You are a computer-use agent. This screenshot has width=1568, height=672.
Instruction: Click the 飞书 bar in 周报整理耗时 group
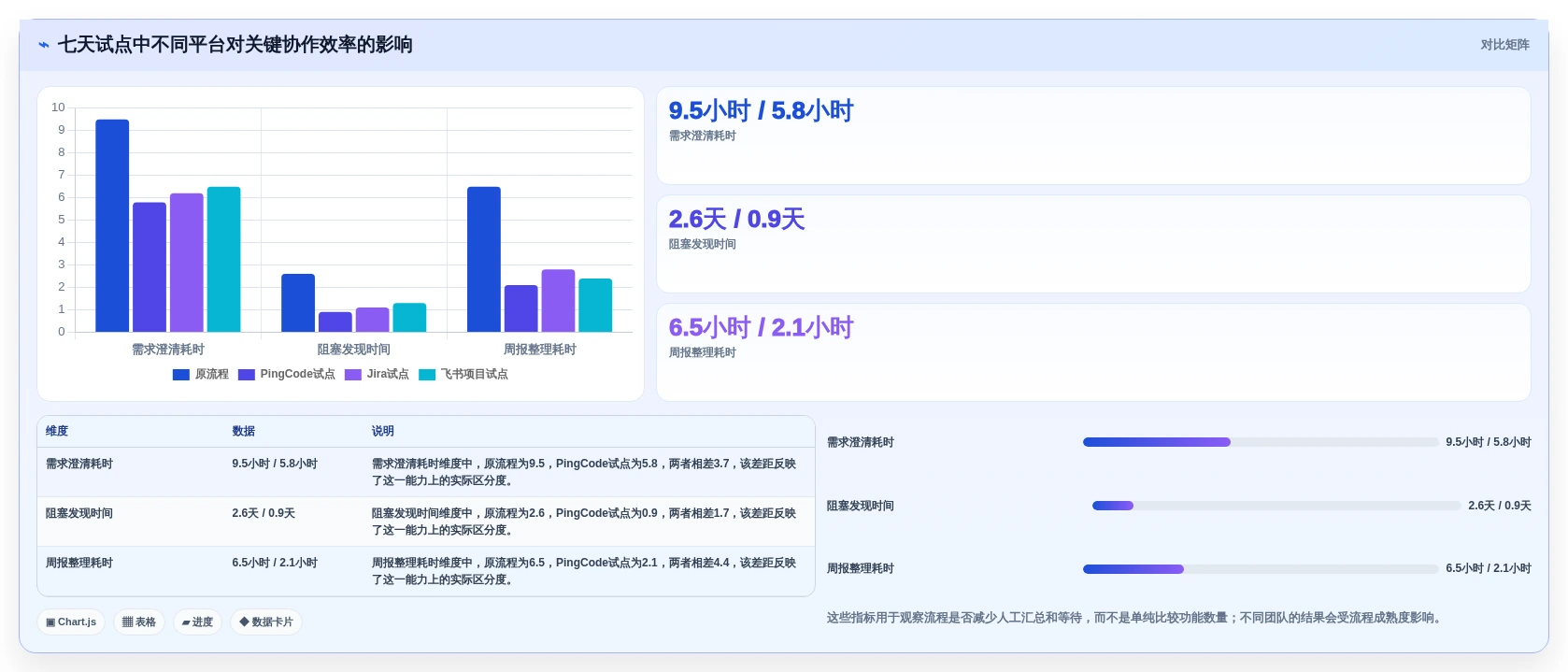(x=595, y=305)
